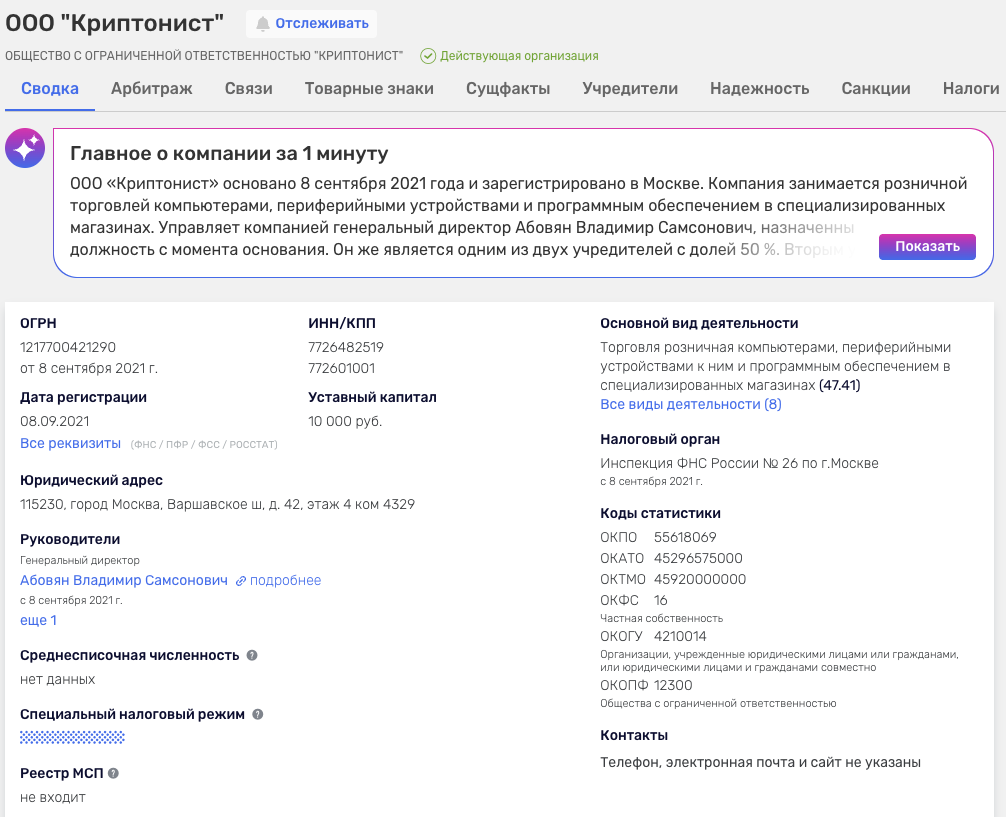Click INN value 7726482519
Screen dimensions: 1006x817
coord(346,347)
